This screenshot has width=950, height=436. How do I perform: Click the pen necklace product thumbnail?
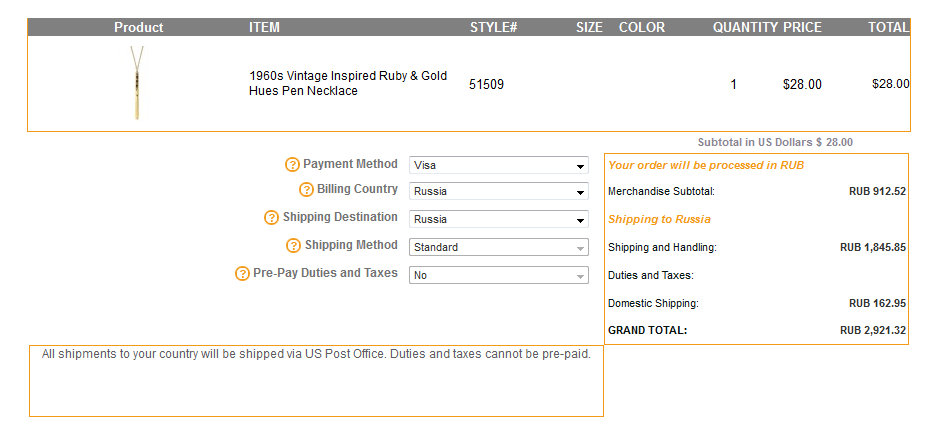[x=137, y=83]
